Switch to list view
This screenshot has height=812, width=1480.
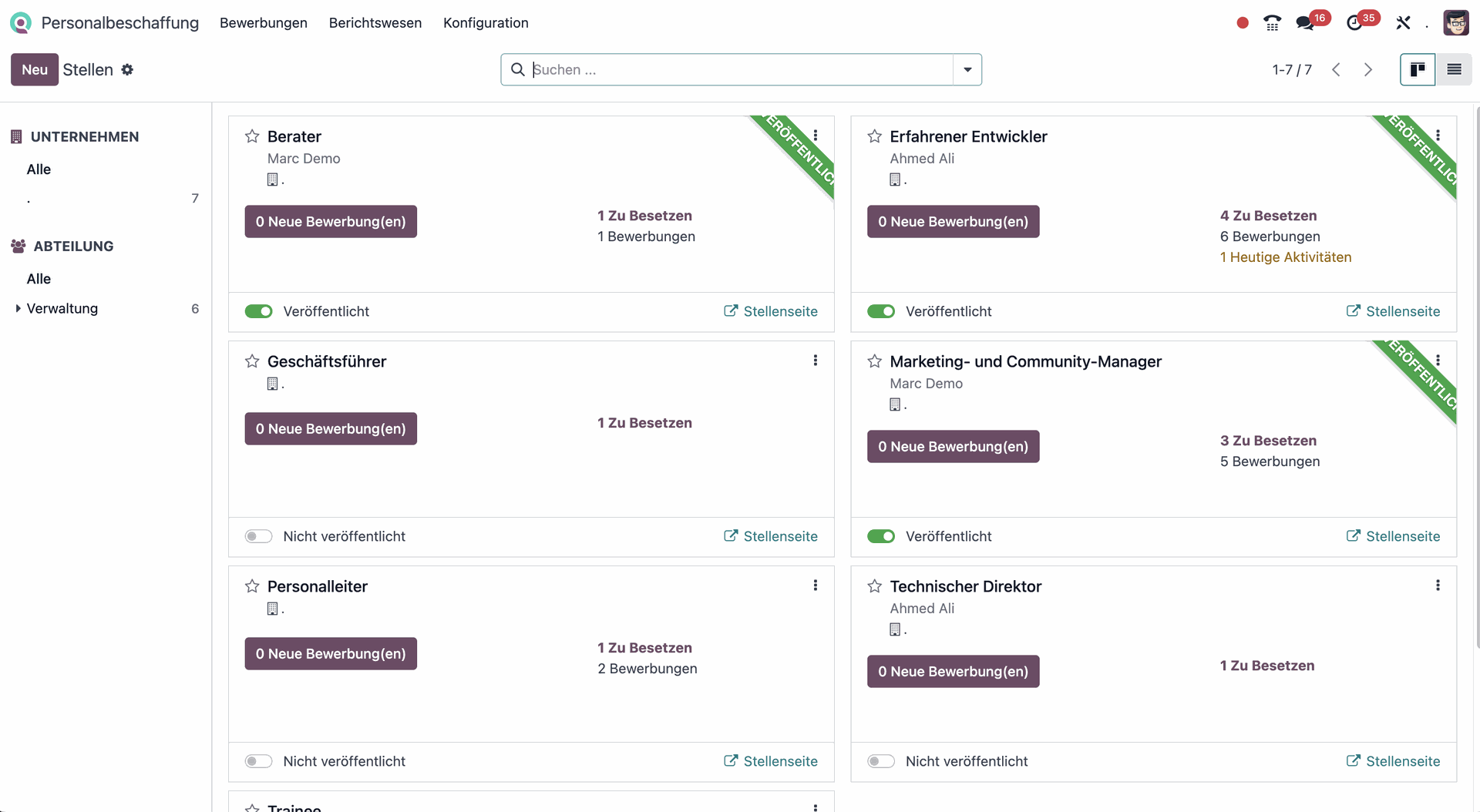point(1454,69)
